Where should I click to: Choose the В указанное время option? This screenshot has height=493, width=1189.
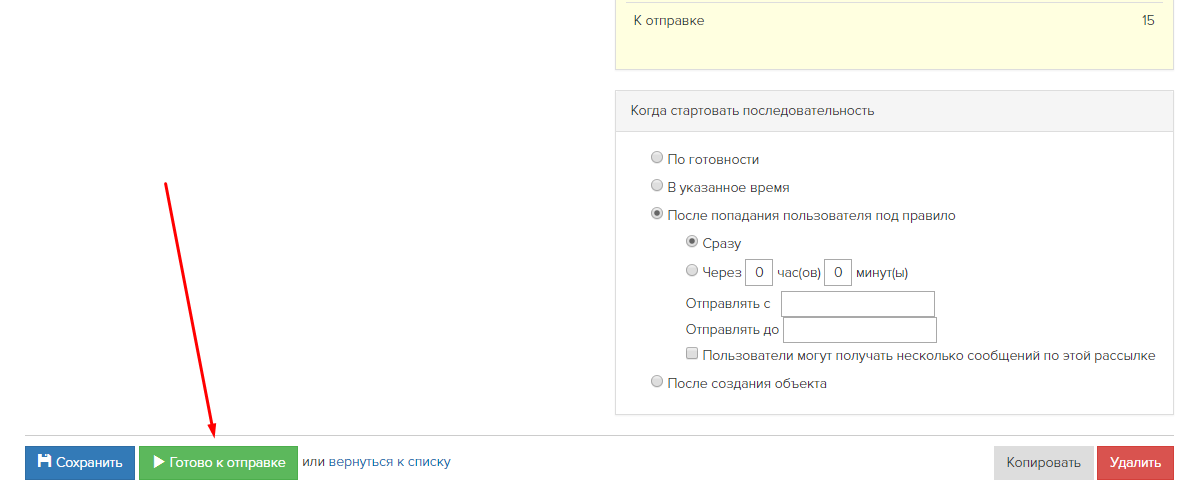coord(657,185)
